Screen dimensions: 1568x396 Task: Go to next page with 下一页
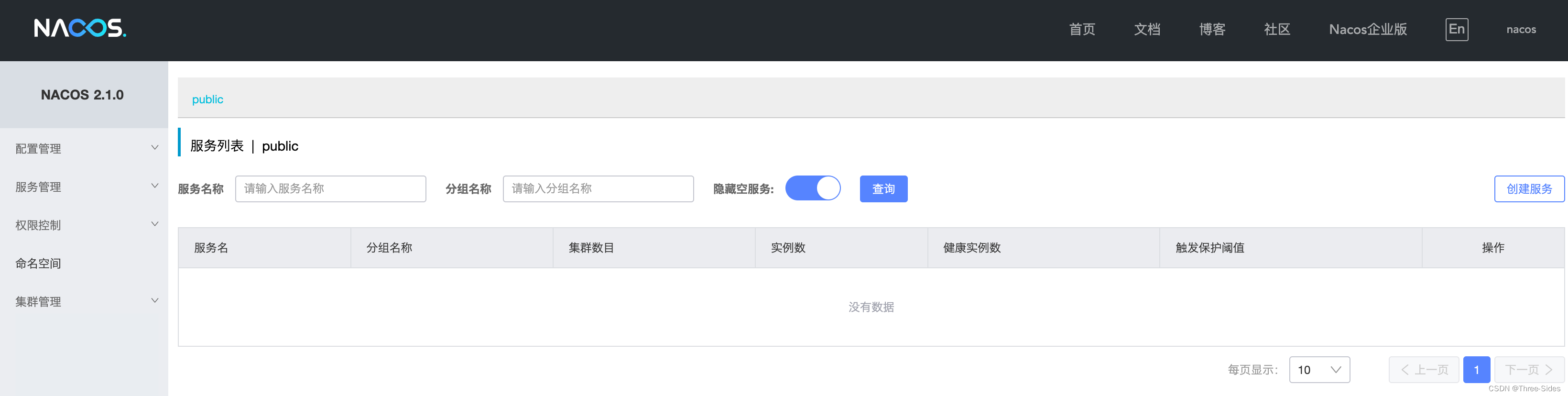[1529, 370]
